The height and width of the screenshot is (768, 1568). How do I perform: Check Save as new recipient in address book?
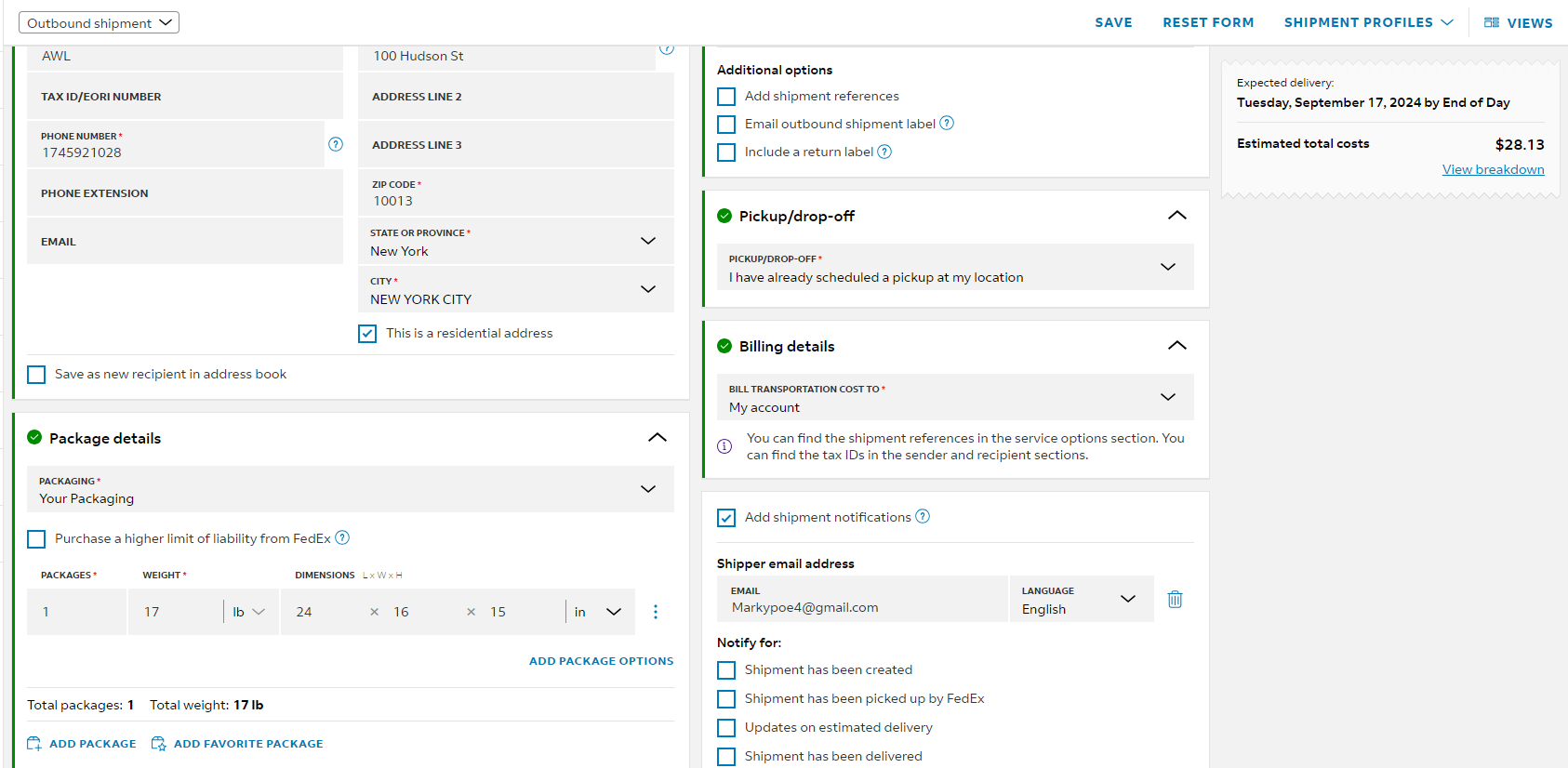point(36,375)
